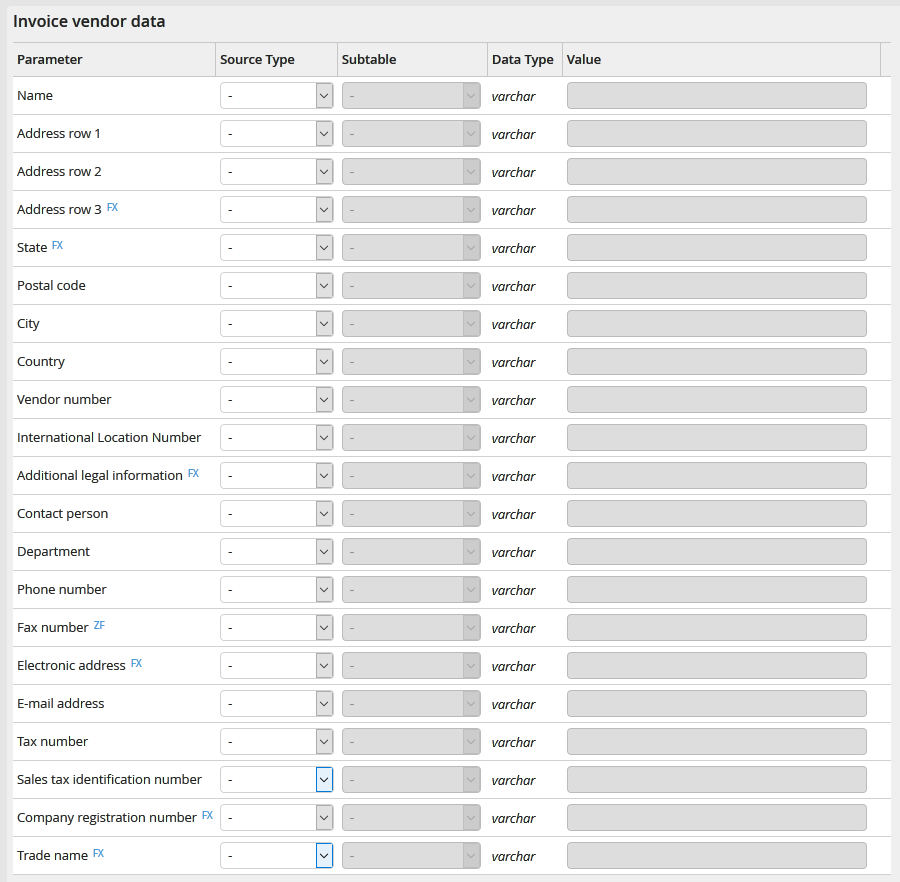Click the FX badge next to Address row 3
Image resolution: width=900 pixels, height=882 pixels.
click(112, 207)
